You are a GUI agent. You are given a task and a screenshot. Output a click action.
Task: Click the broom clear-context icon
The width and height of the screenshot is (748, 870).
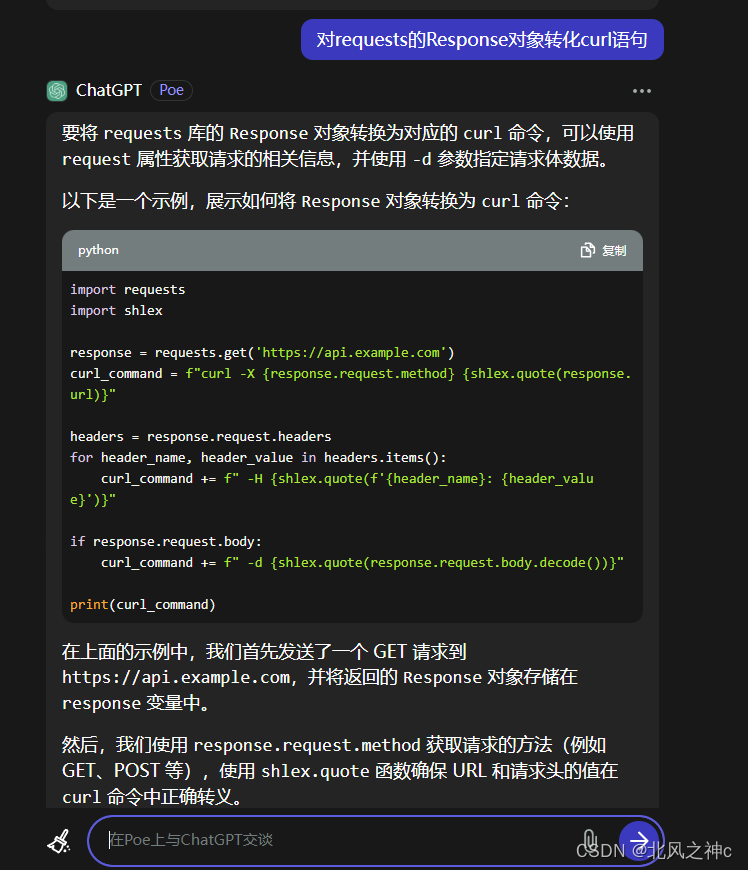(59, 841)
